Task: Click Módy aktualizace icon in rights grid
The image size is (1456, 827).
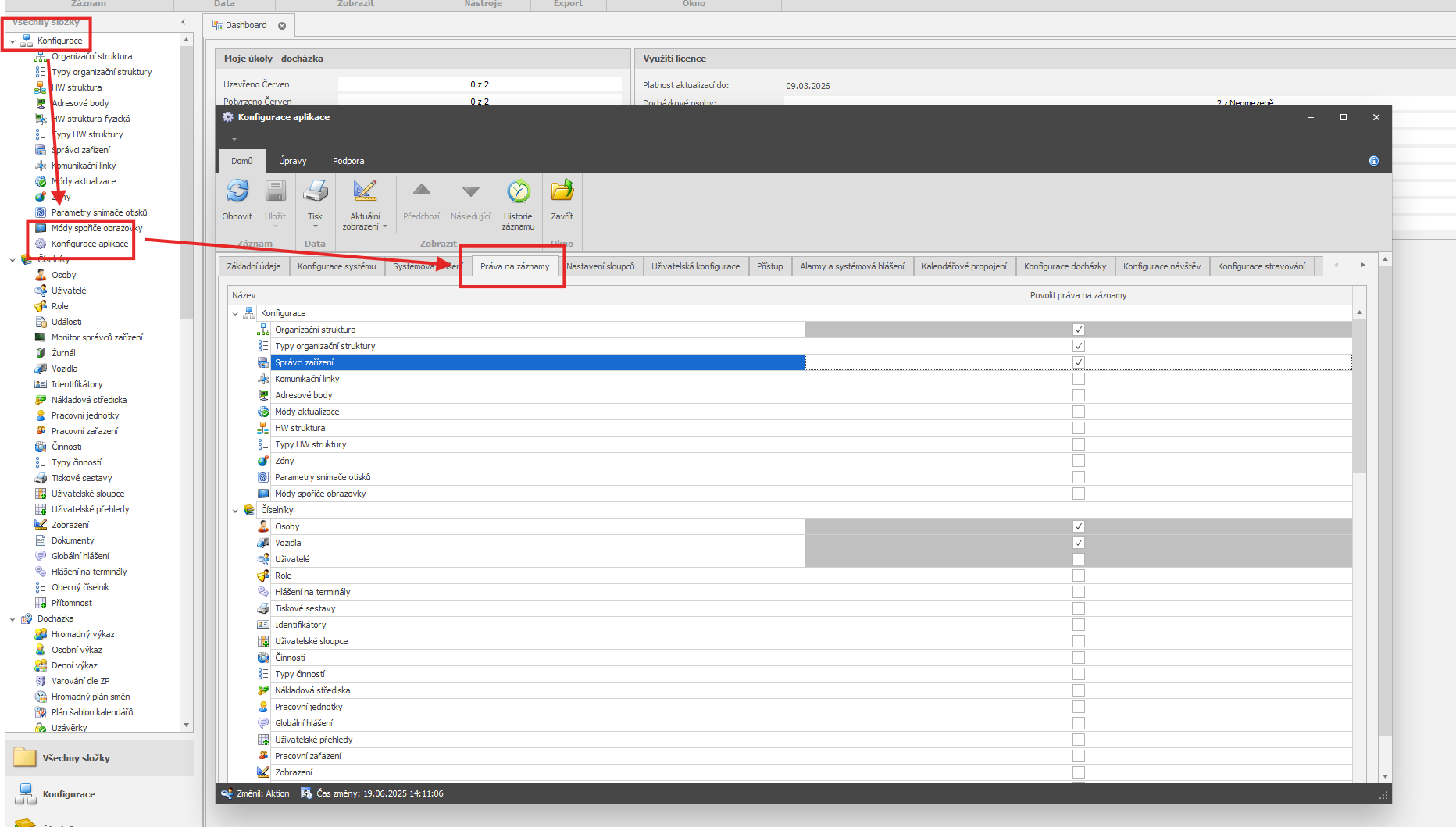Action: coord(263,412)
